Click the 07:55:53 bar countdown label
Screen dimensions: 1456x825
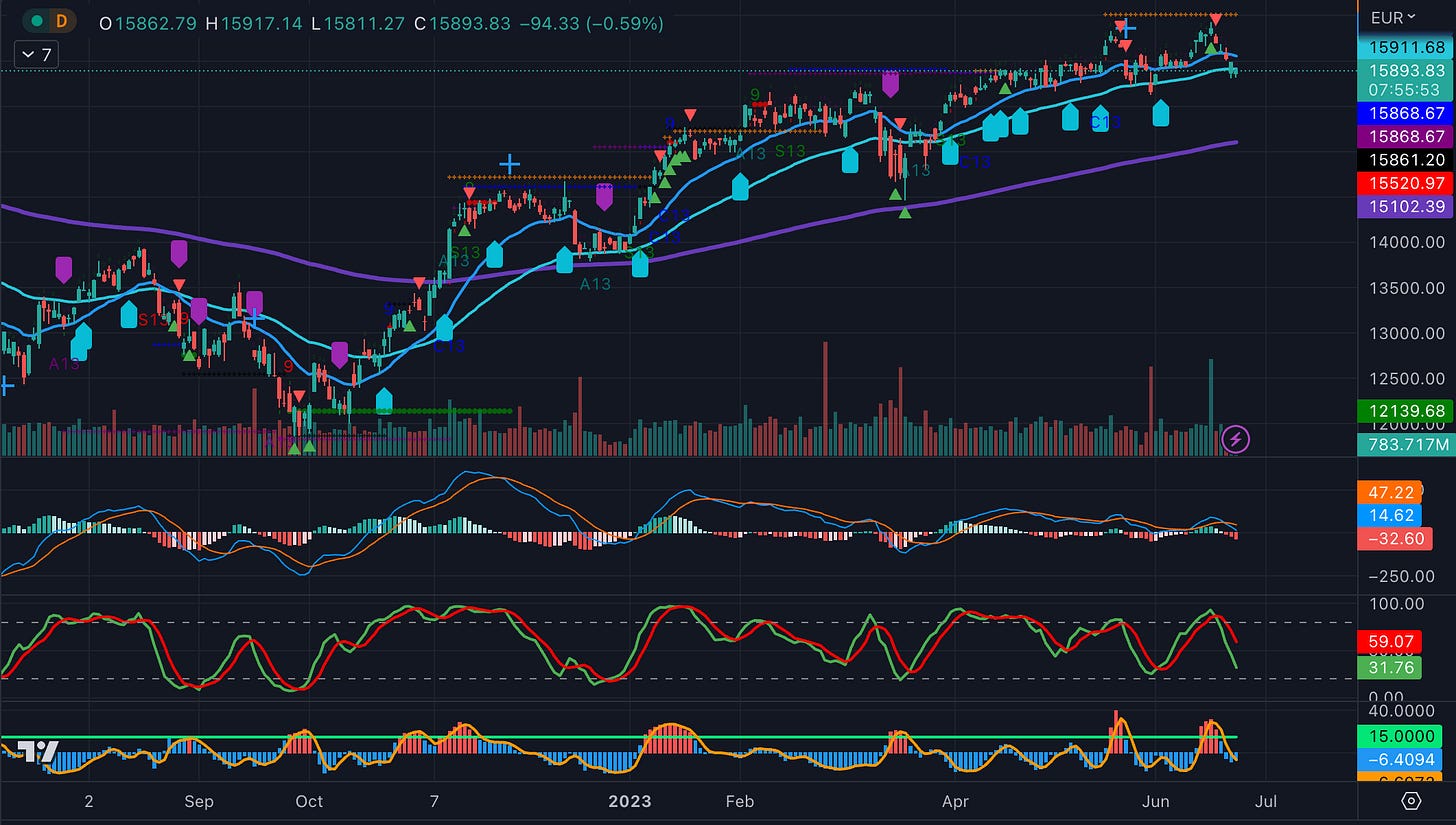[1407, 89]
